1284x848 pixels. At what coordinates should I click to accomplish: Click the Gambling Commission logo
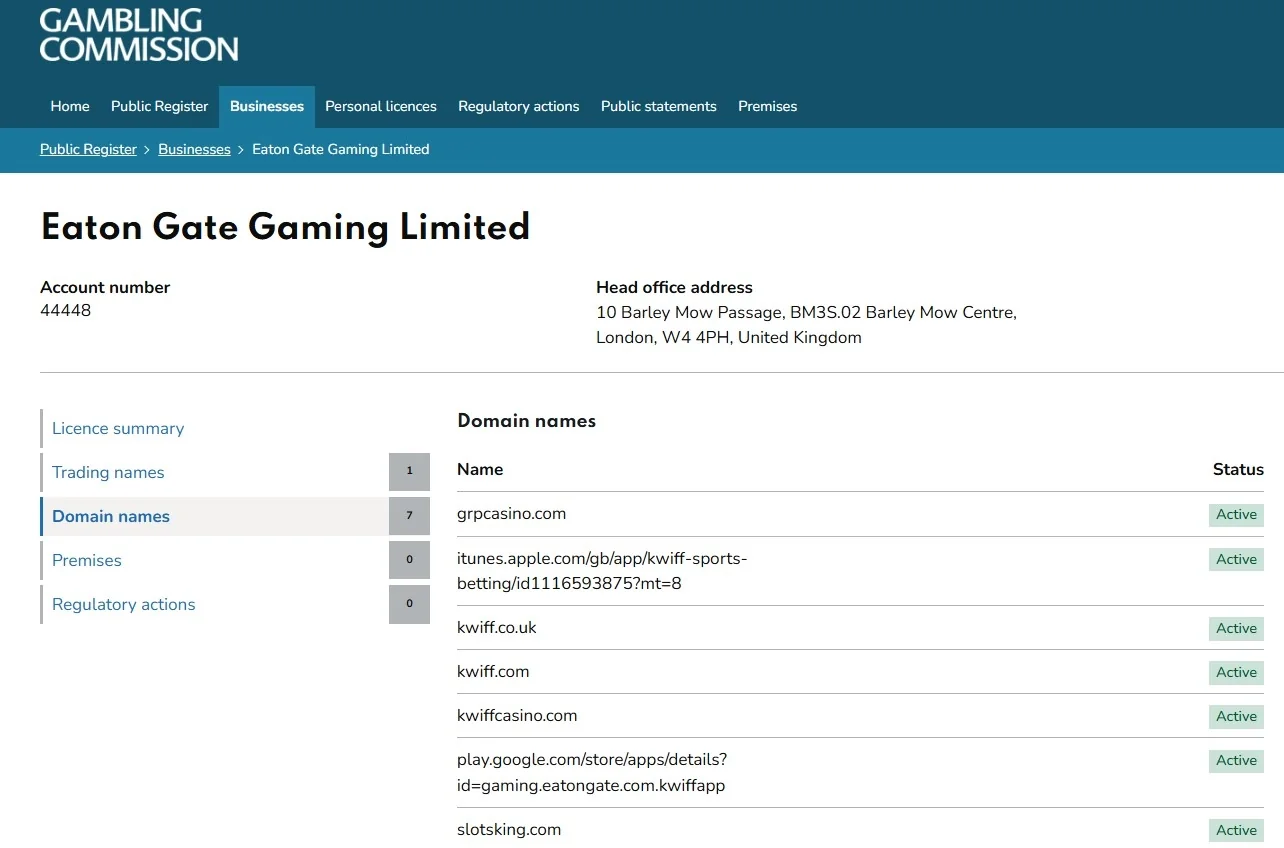[x=139, y=34]
